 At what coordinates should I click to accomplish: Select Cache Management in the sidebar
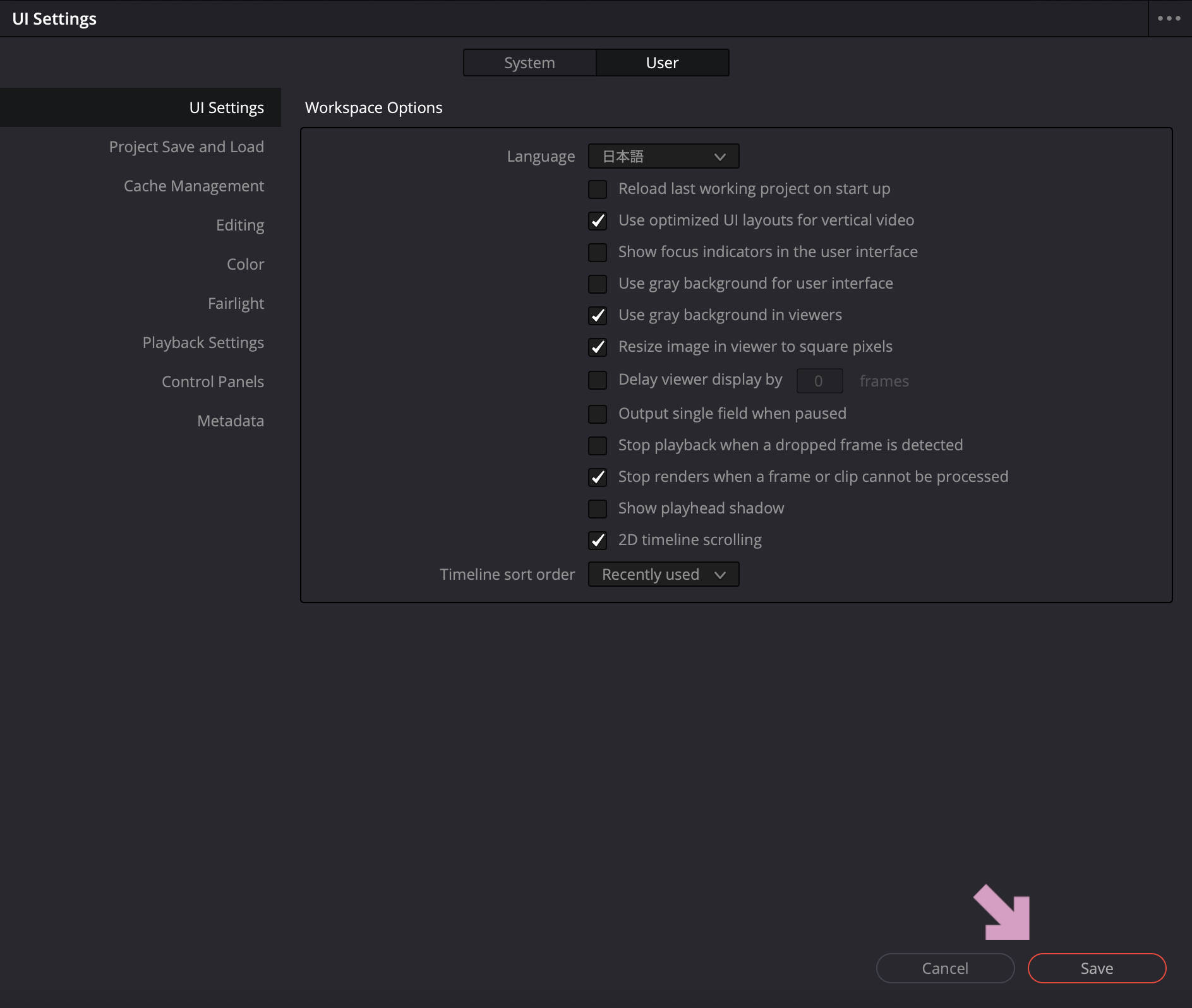point(194,185)
